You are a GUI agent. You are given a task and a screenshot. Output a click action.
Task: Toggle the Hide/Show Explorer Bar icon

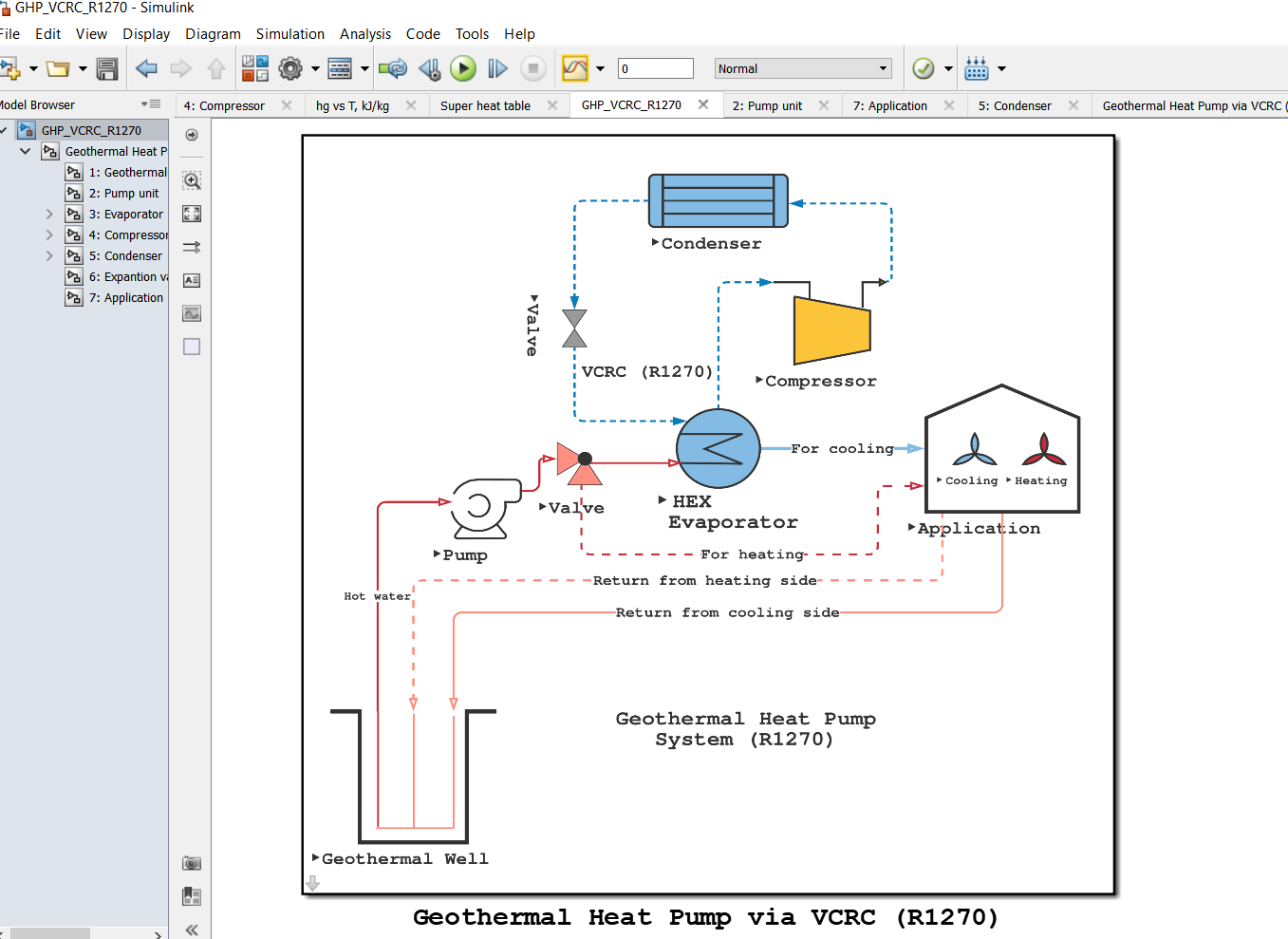point(192,135)
